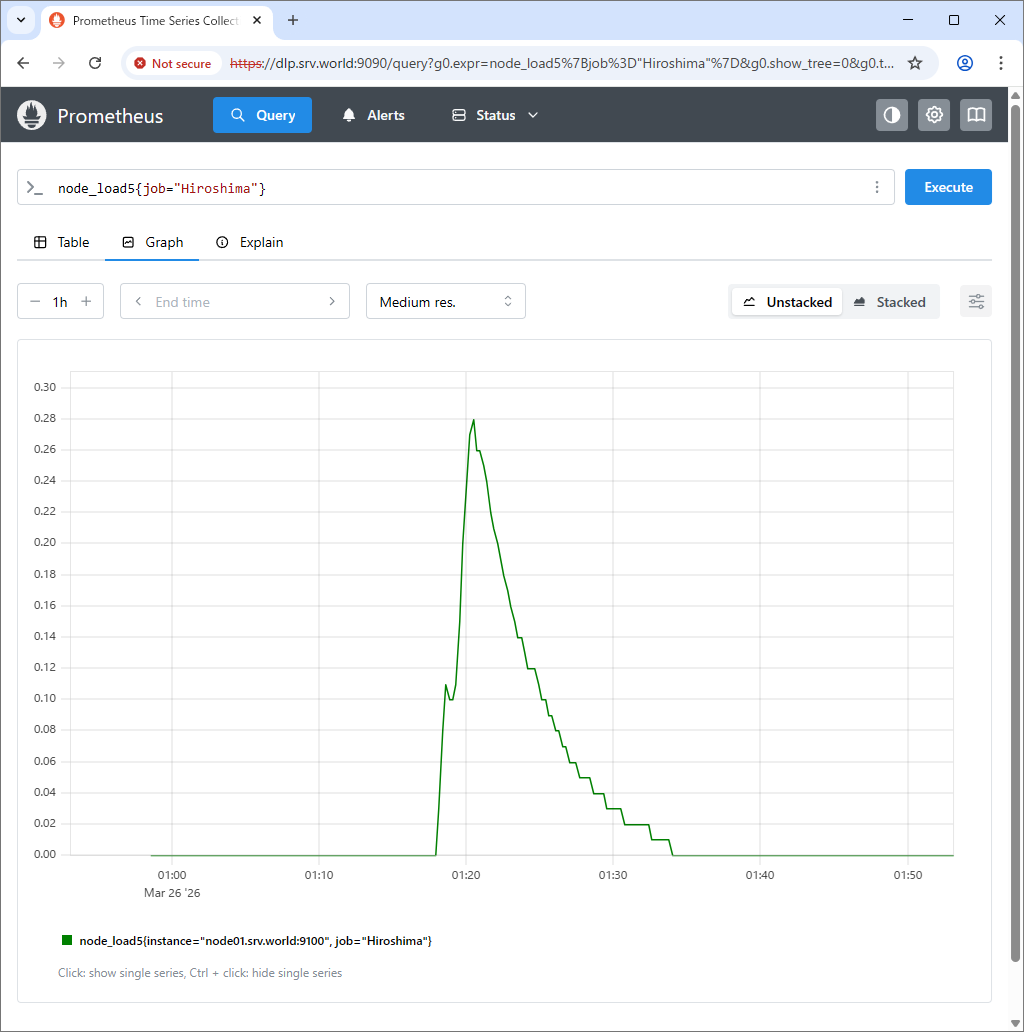The height and width of the screenshot is (1032, 1024).
Task: Run the query with Execute
Action: click(948, 188)
